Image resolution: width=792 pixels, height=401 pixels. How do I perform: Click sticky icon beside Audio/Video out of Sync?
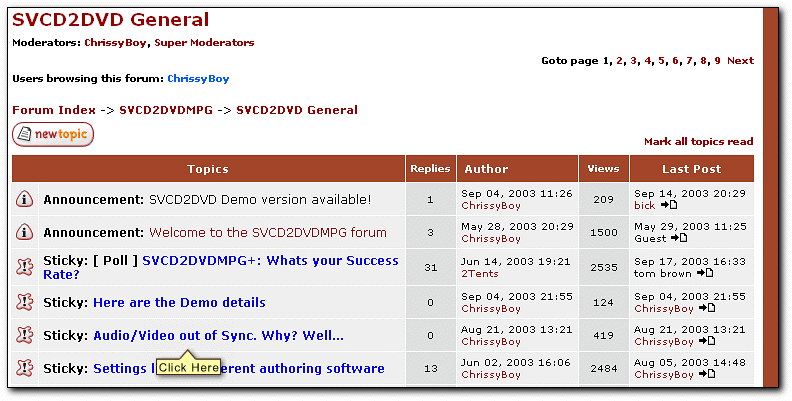[x=24, y=335]
